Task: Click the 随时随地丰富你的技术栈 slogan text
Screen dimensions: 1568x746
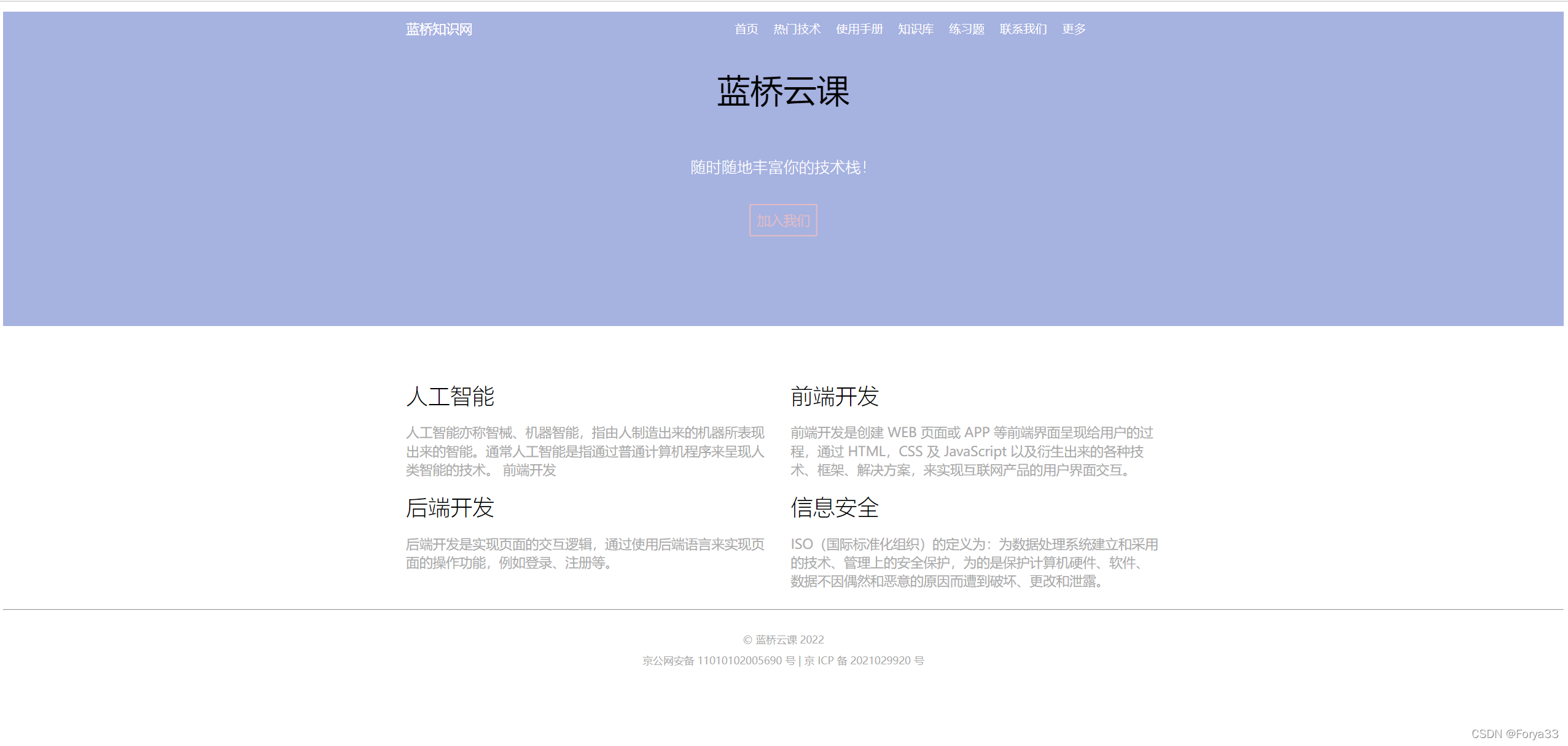Action: pos(779,168)
